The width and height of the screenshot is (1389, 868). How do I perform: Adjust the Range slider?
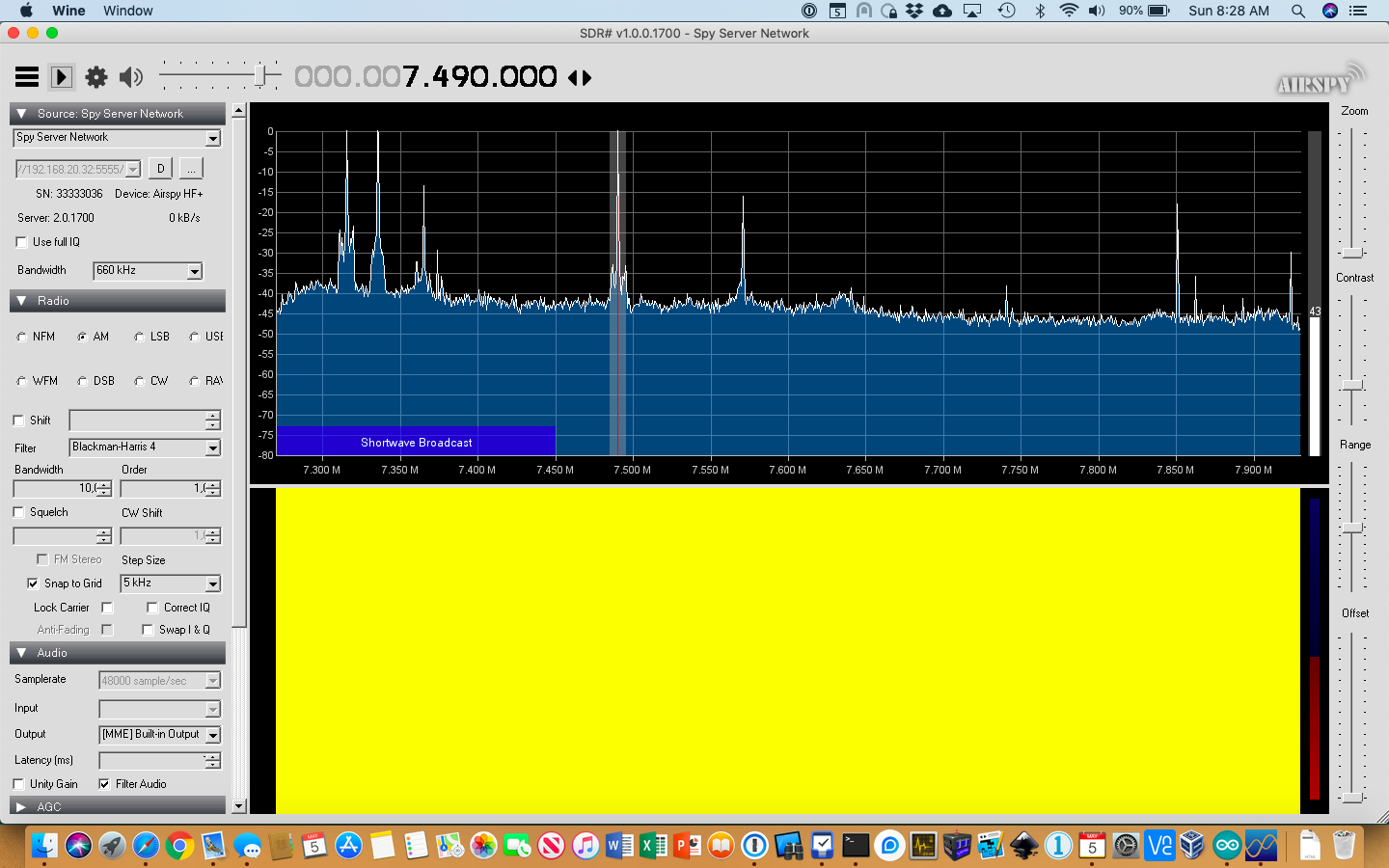tap(1352, 529)
